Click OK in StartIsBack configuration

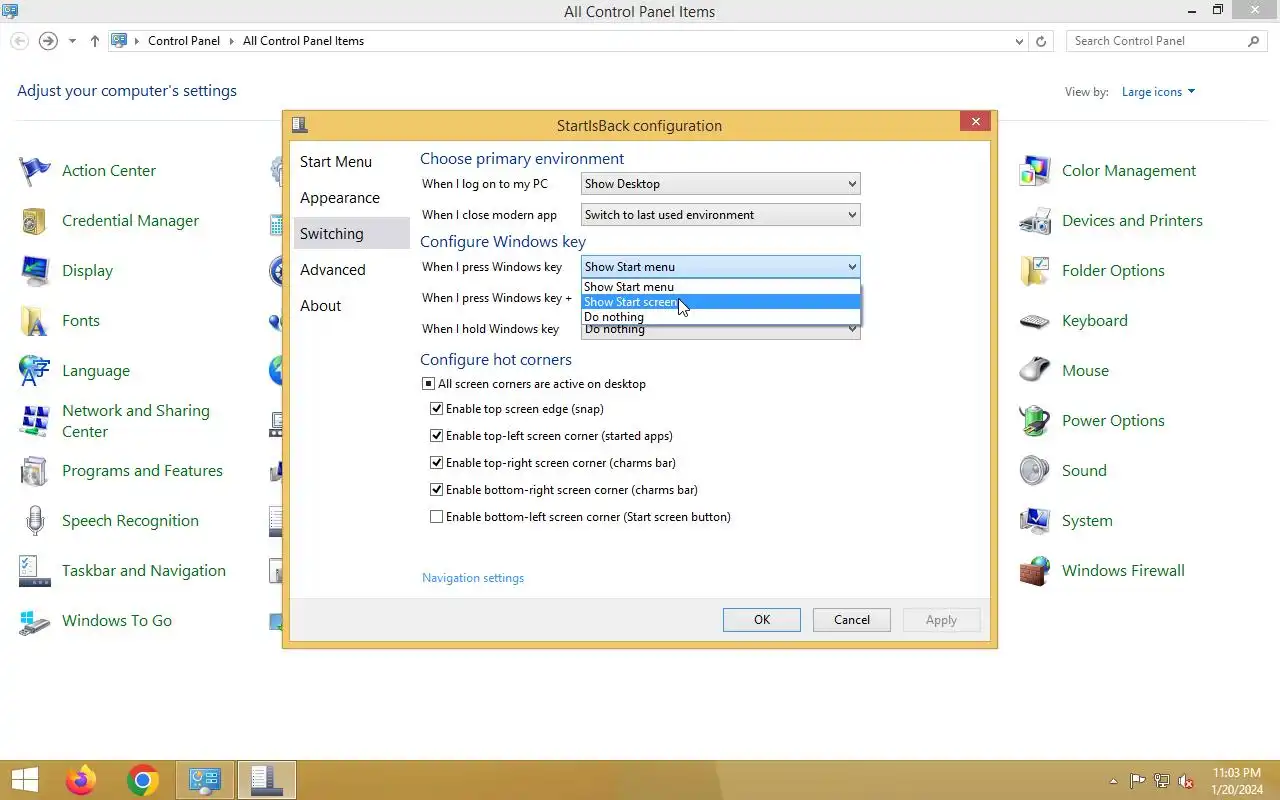[x=762, y=620]
